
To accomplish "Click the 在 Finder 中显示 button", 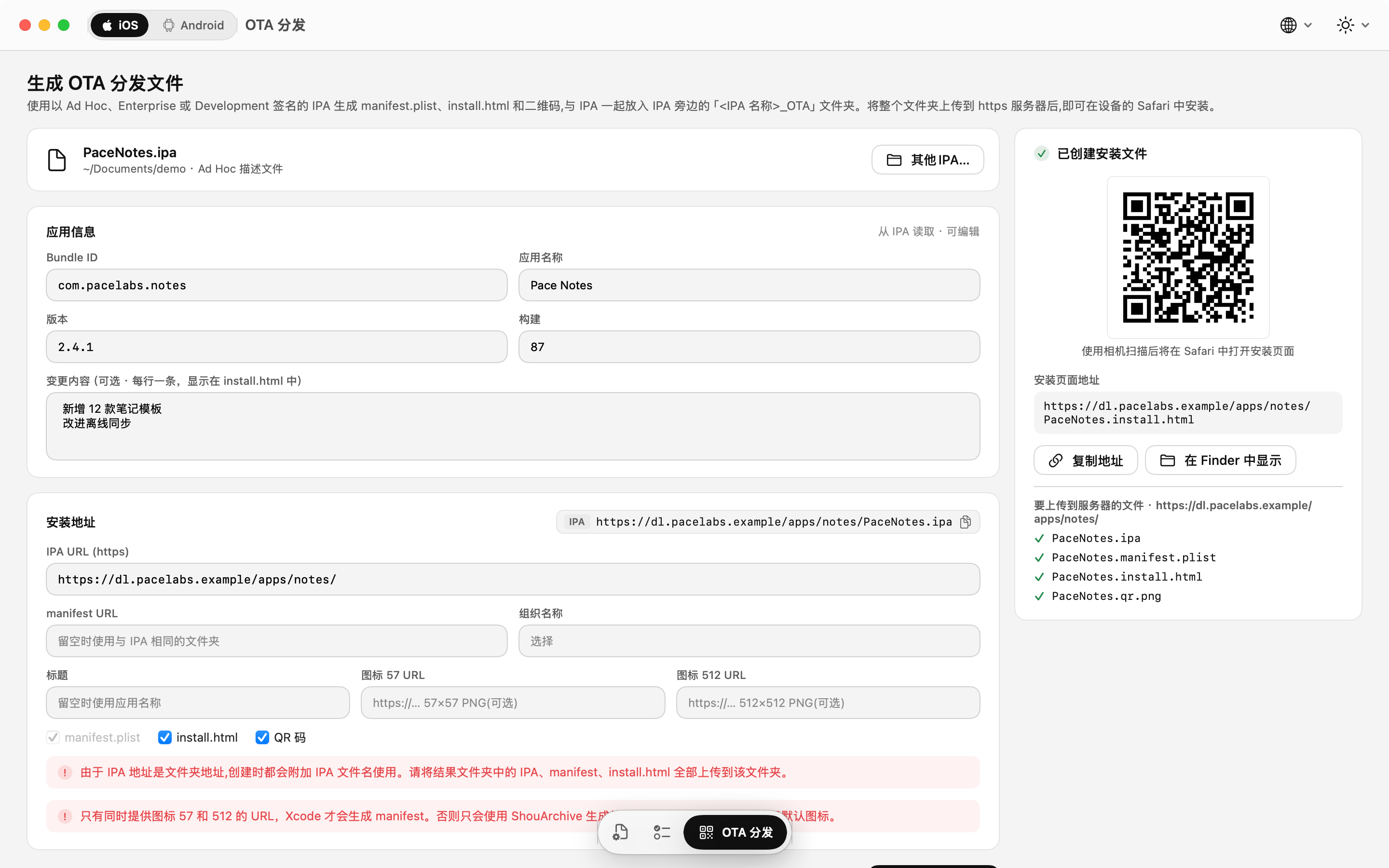I will click(x=1220, y=460).
